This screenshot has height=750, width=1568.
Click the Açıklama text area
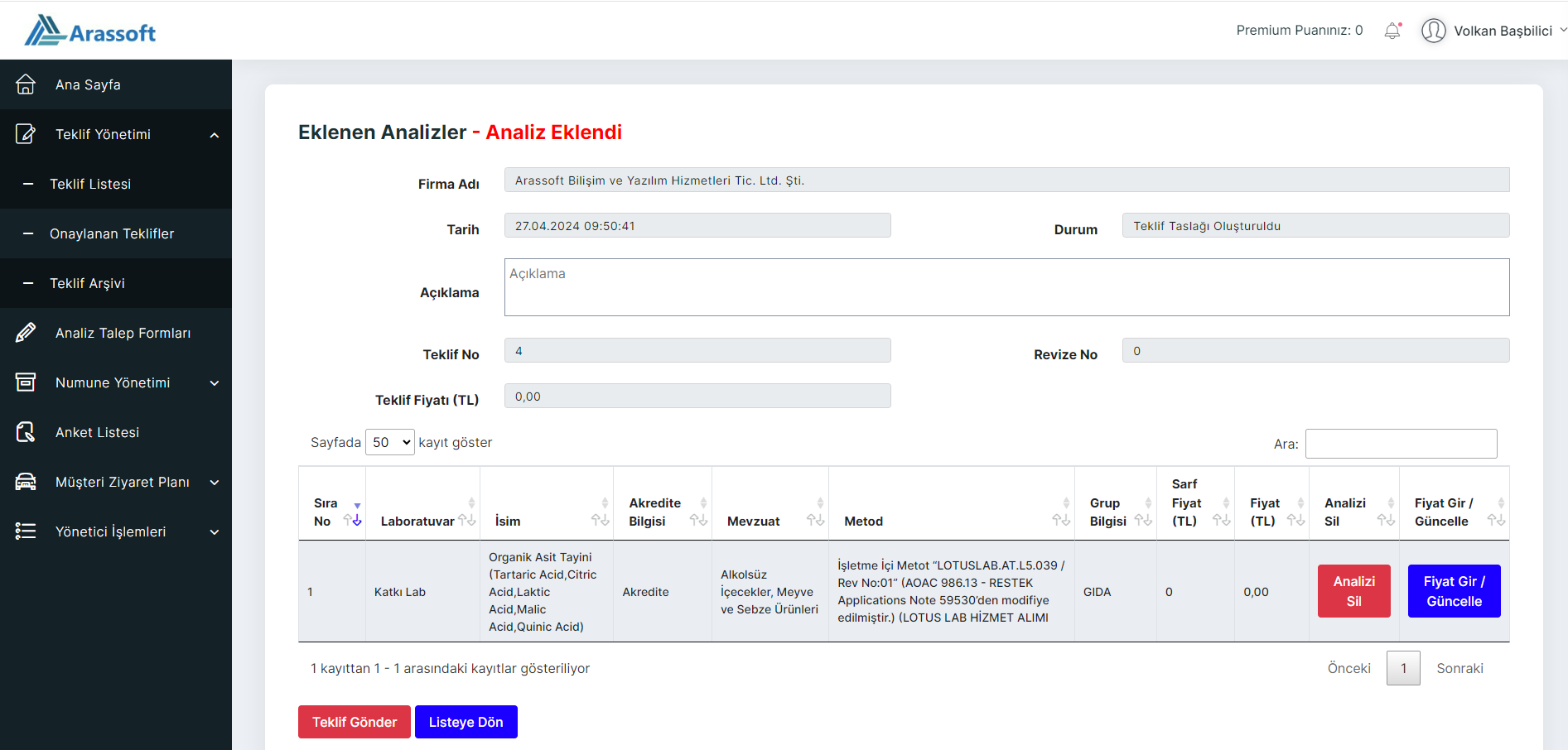(1006, 287)
